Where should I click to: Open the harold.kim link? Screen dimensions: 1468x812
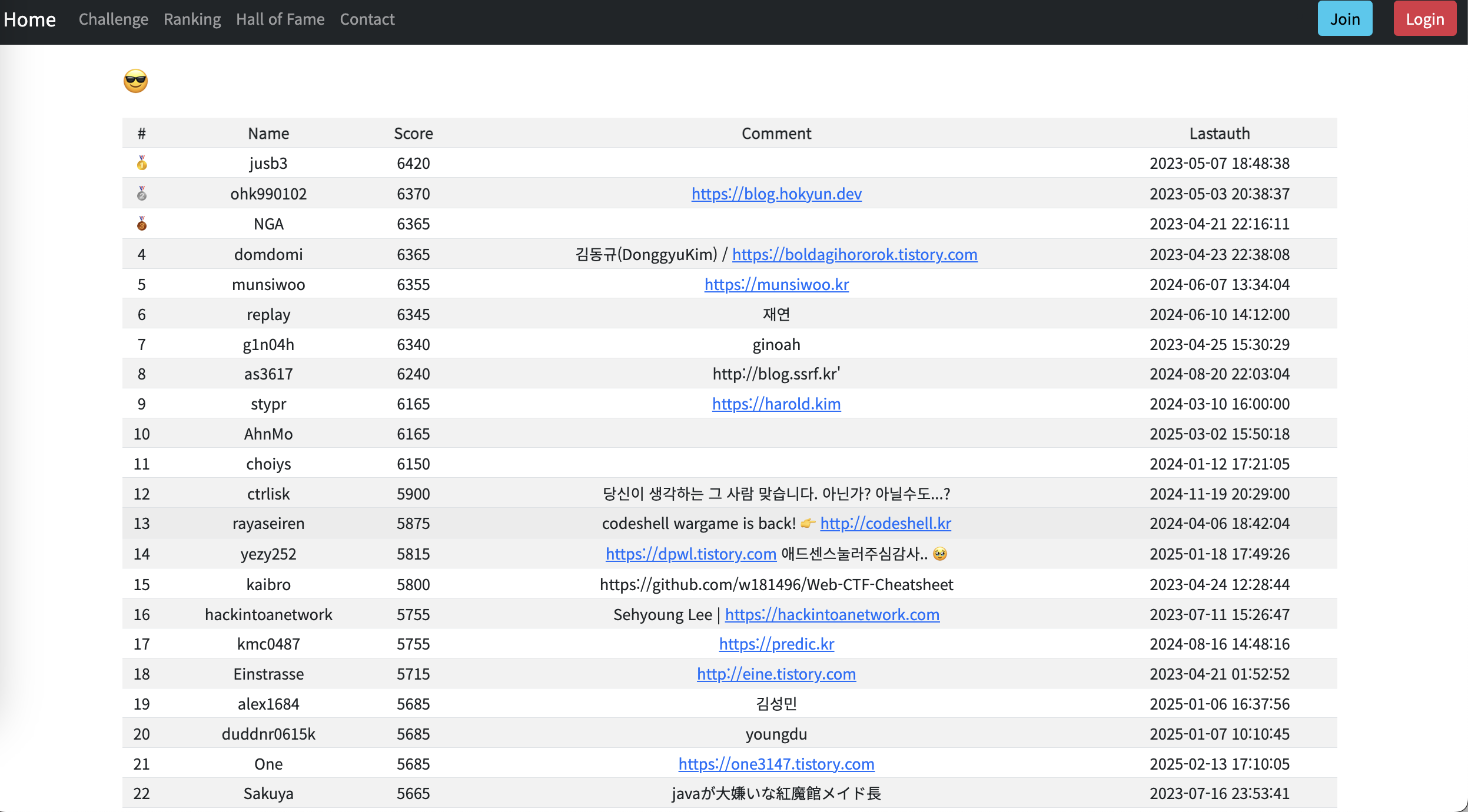776,404
